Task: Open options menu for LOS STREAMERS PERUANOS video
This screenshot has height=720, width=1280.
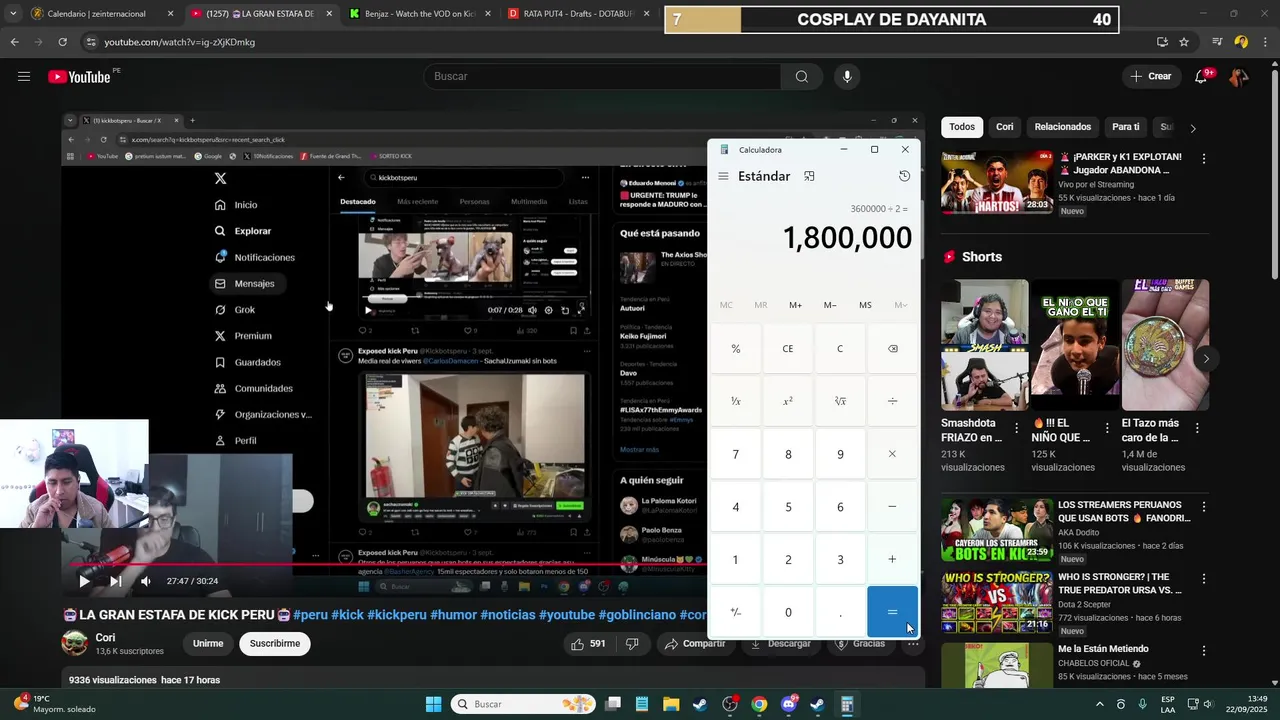Action: tap(1204, 507)
